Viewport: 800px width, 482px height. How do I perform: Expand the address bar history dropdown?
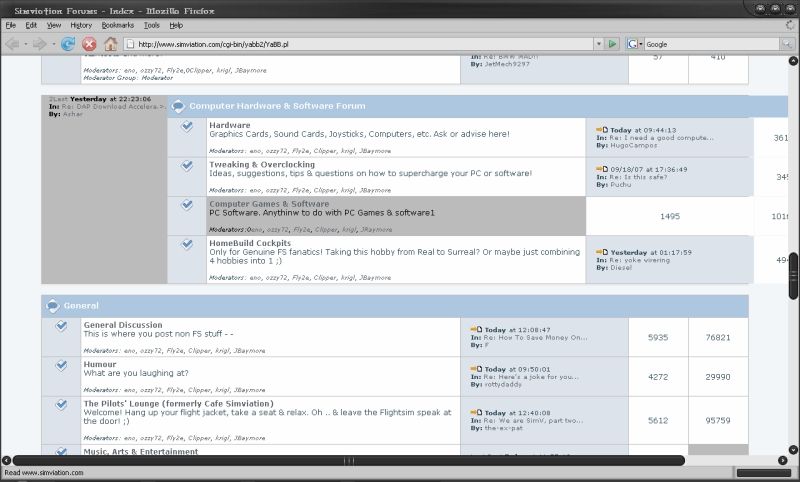point(597,44)
